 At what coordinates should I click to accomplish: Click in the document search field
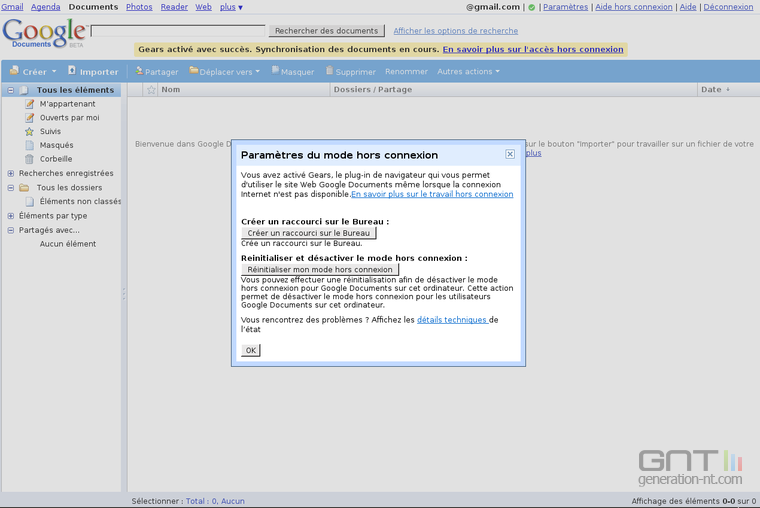point(178,31)
